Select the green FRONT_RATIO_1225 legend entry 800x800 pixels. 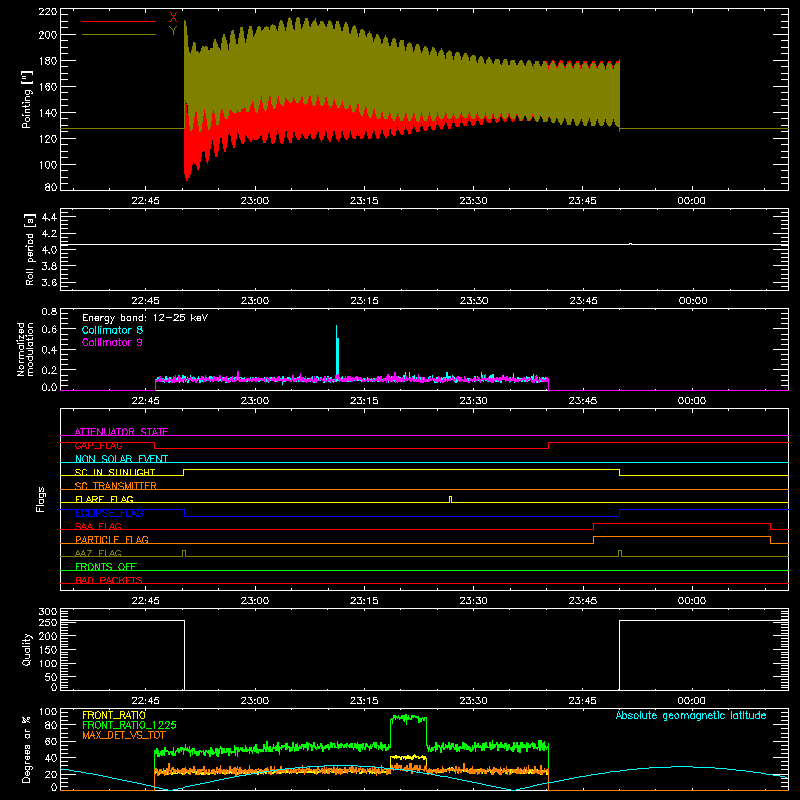point(129,725)
